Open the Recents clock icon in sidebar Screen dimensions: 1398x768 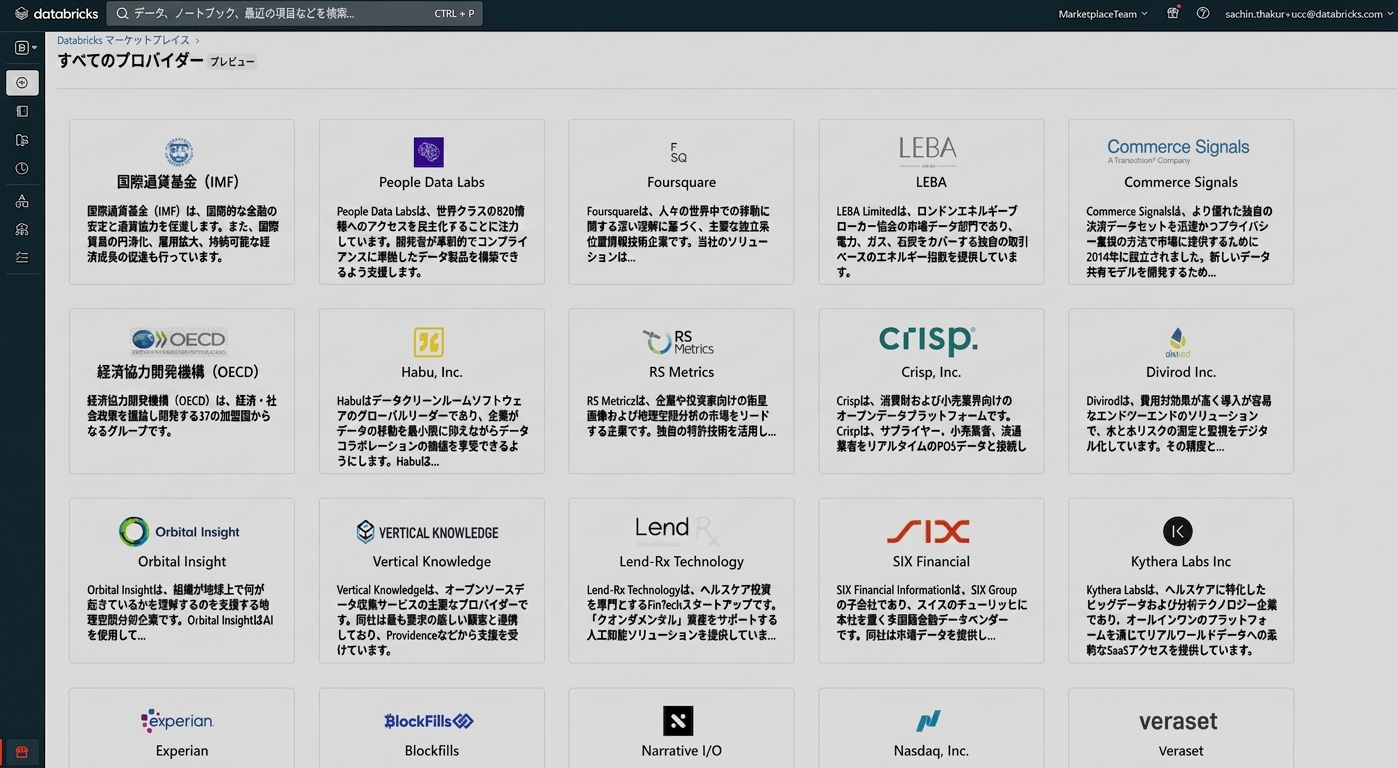click(x=22, y=169)
